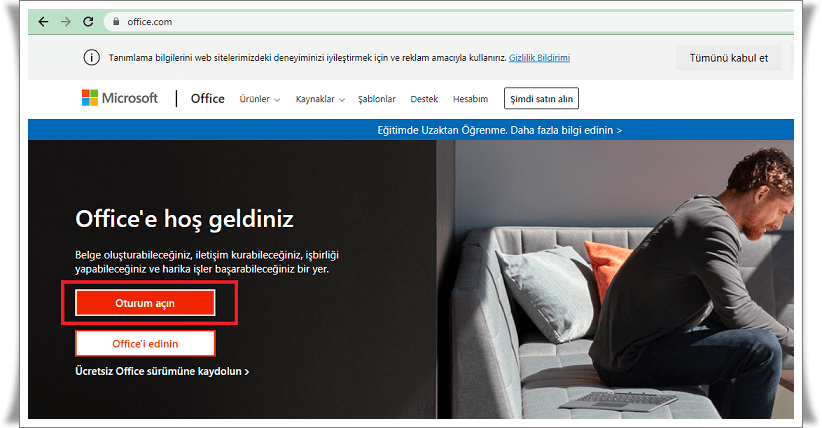Open the Office header link

[208, 99]
